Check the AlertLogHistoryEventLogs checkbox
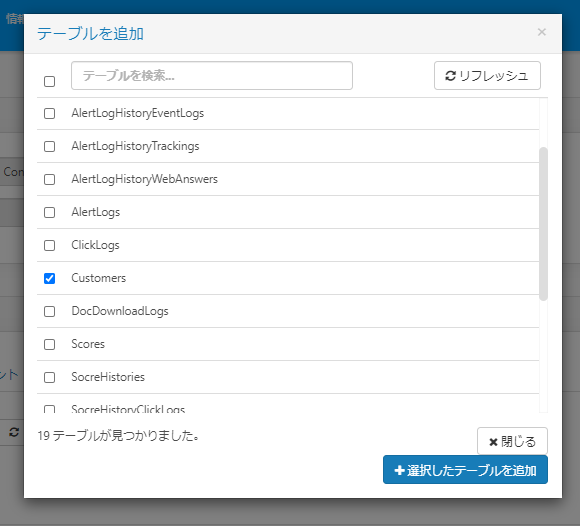 pos(50,114)
